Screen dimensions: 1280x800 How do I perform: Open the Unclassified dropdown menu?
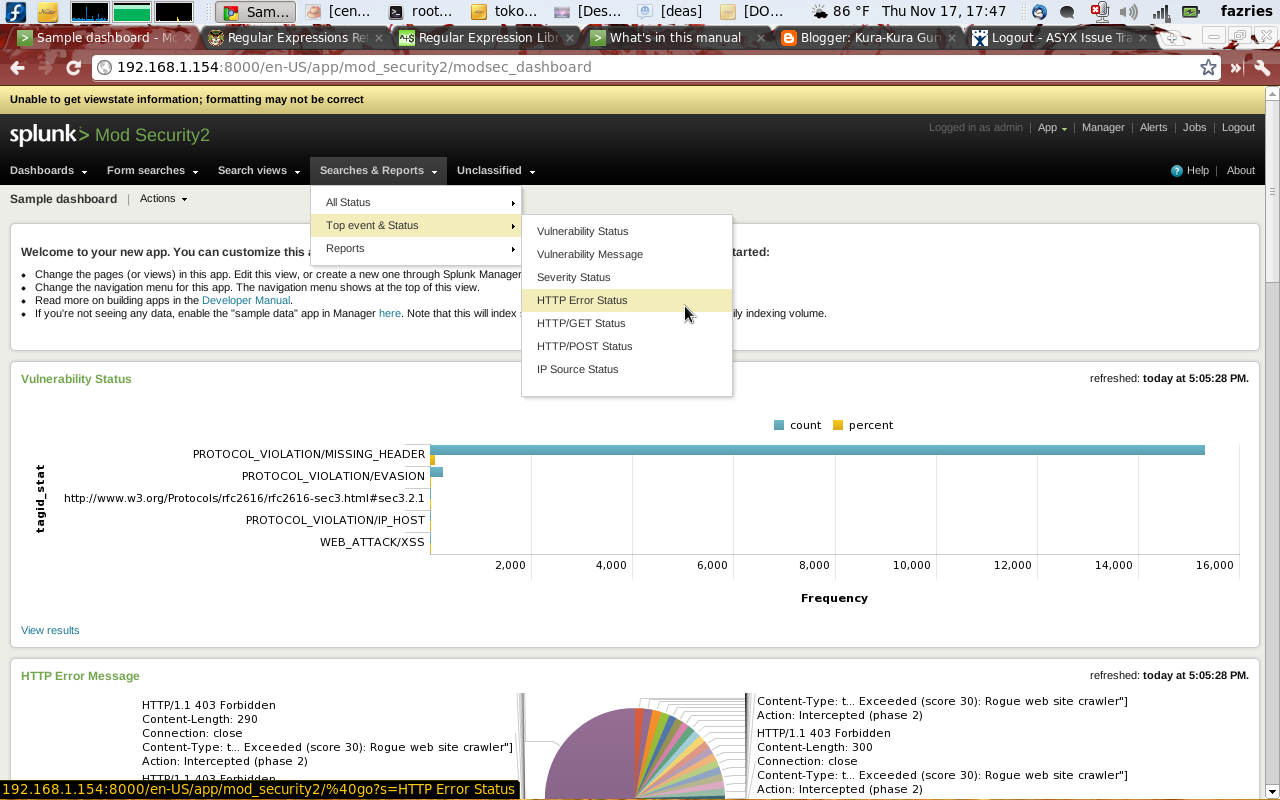496,171
